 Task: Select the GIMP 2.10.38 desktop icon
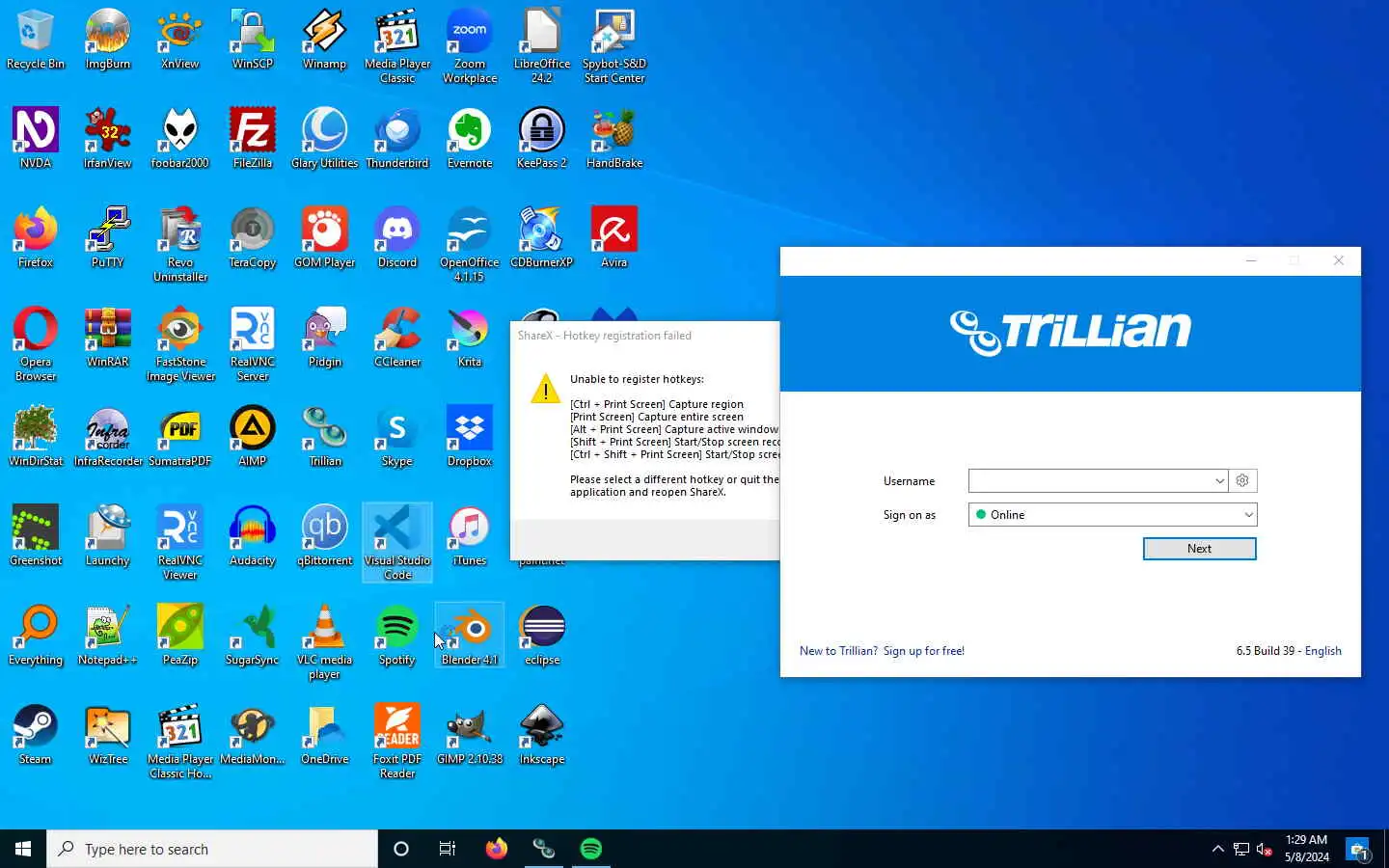tap(470, 735)
